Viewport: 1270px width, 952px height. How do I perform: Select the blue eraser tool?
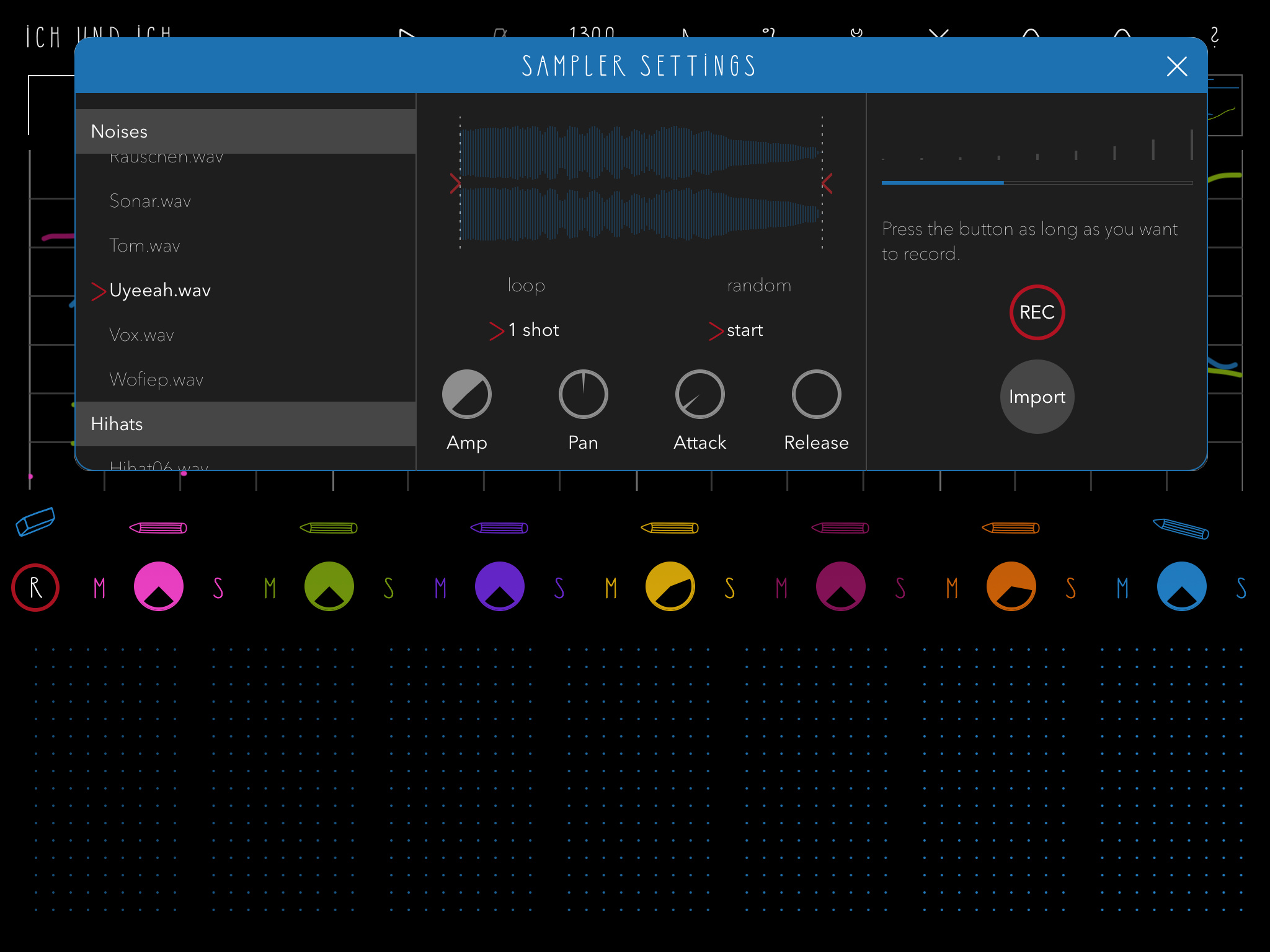35,521
